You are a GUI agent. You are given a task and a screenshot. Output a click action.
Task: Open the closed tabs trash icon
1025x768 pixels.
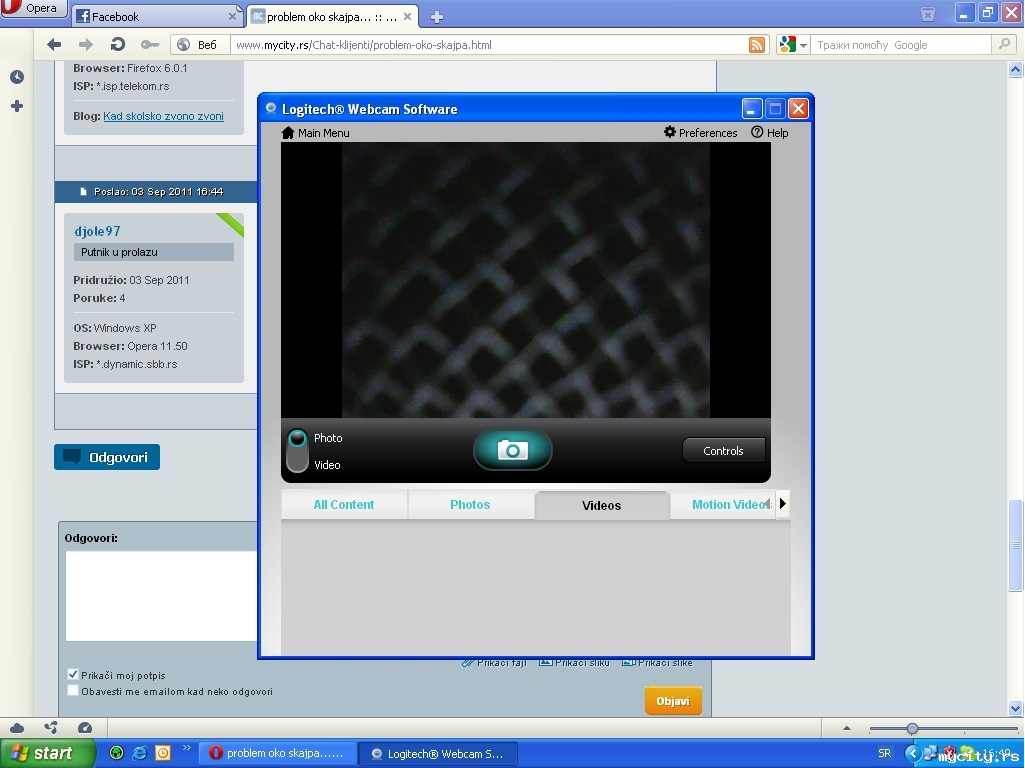tap(928, 14)
